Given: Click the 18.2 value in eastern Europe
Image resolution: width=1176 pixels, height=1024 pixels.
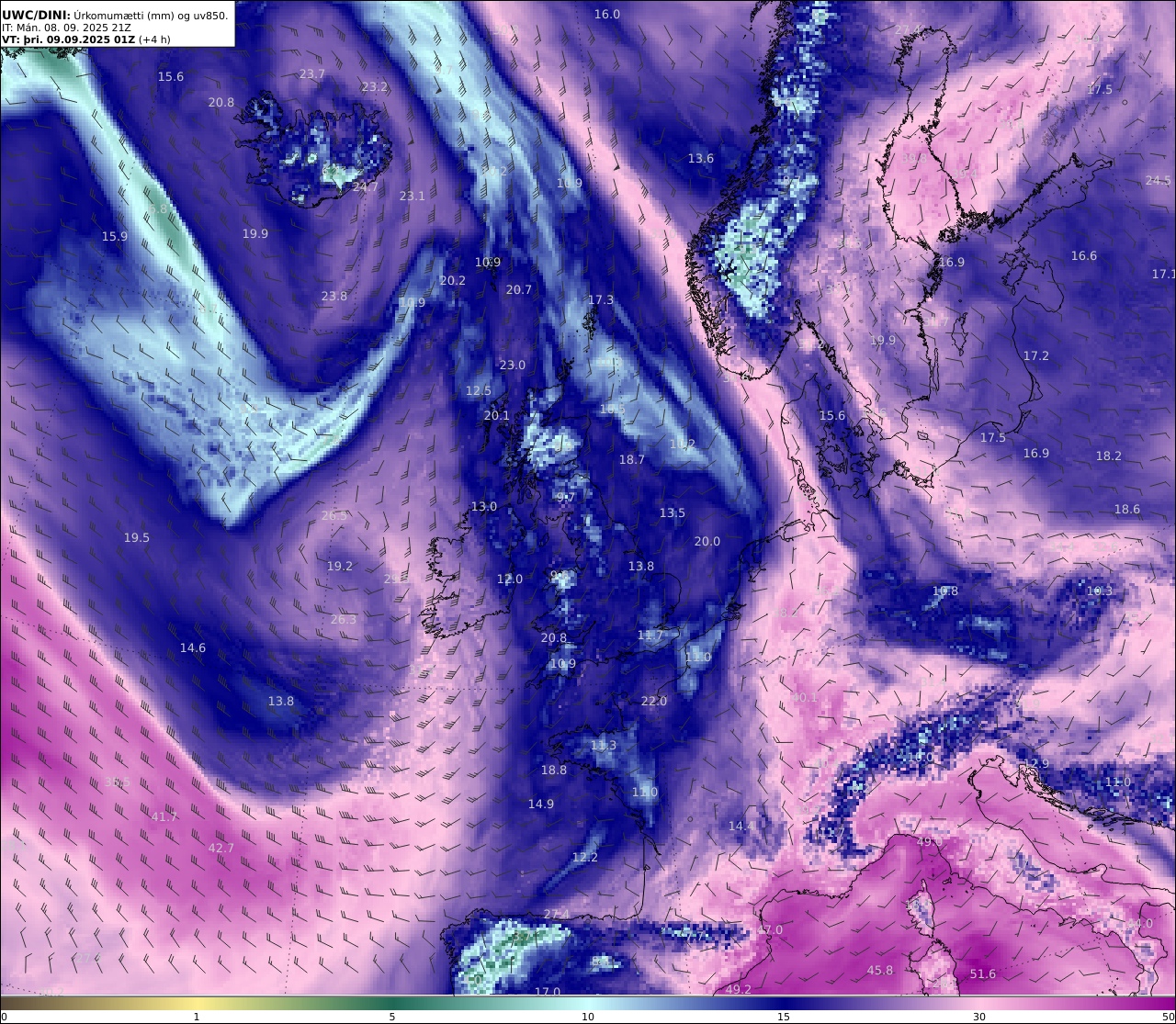Looking at the screenshot, I should tap(1109, 456).
